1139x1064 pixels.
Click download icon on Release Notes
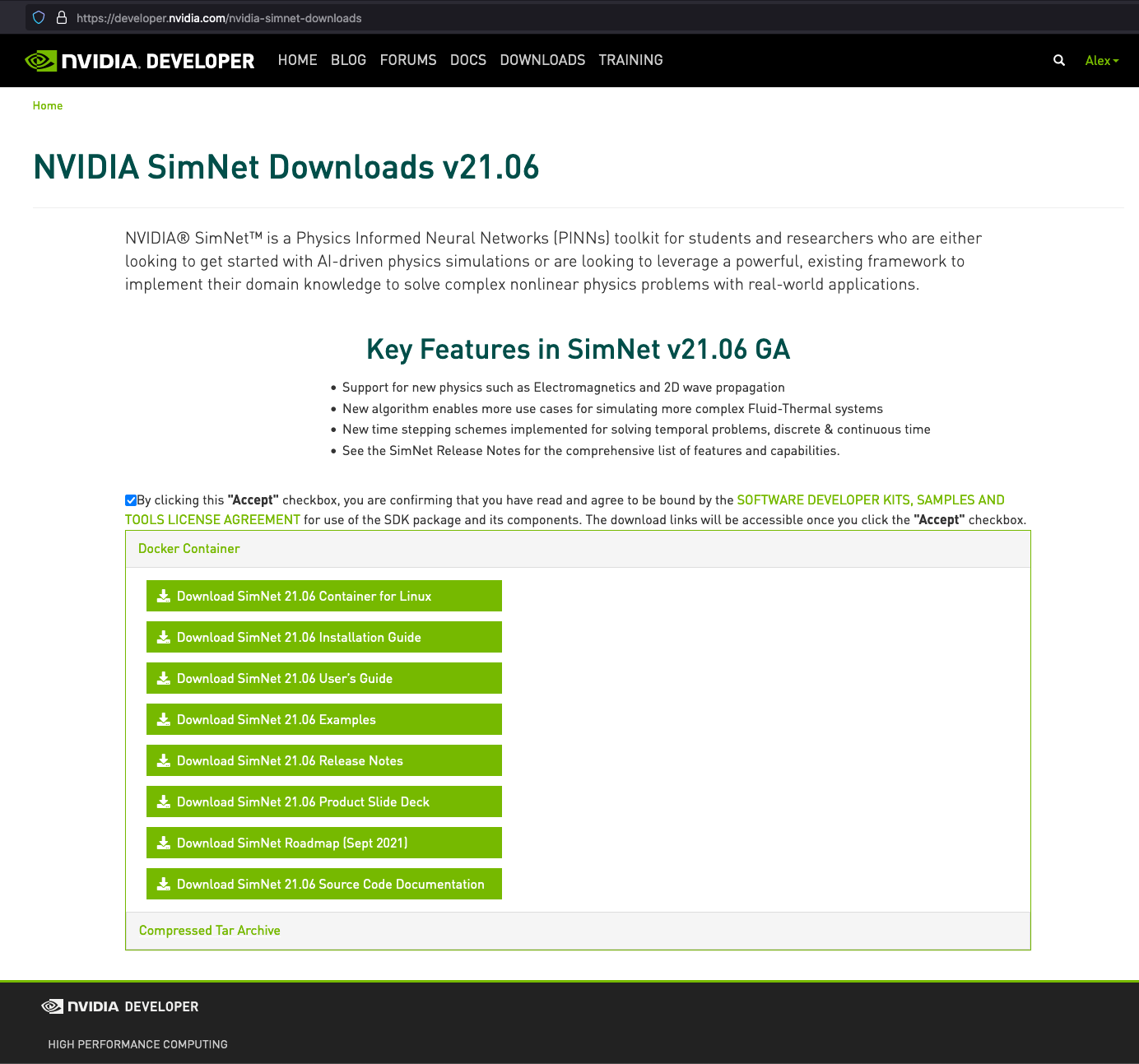coord(164,760)
